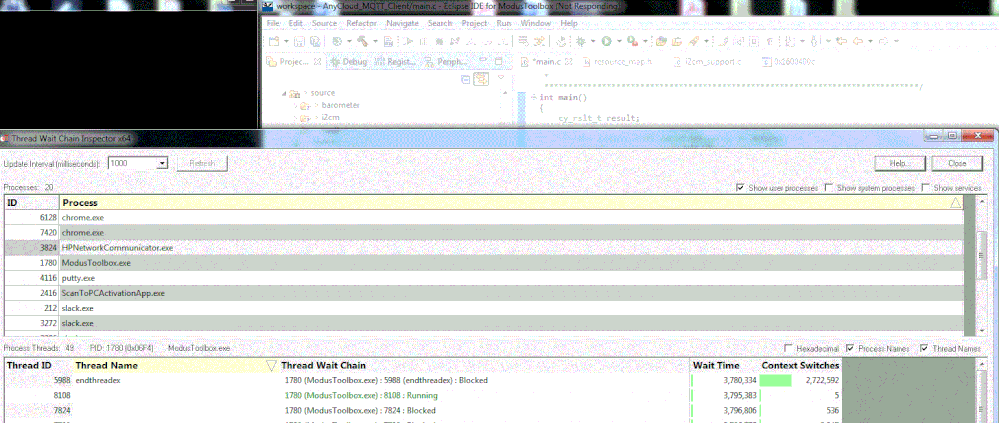Open dropdown arrow next to Debug bug icon
Screen dimensions: 999x423
pyautogui.click(x=593, y=41)
